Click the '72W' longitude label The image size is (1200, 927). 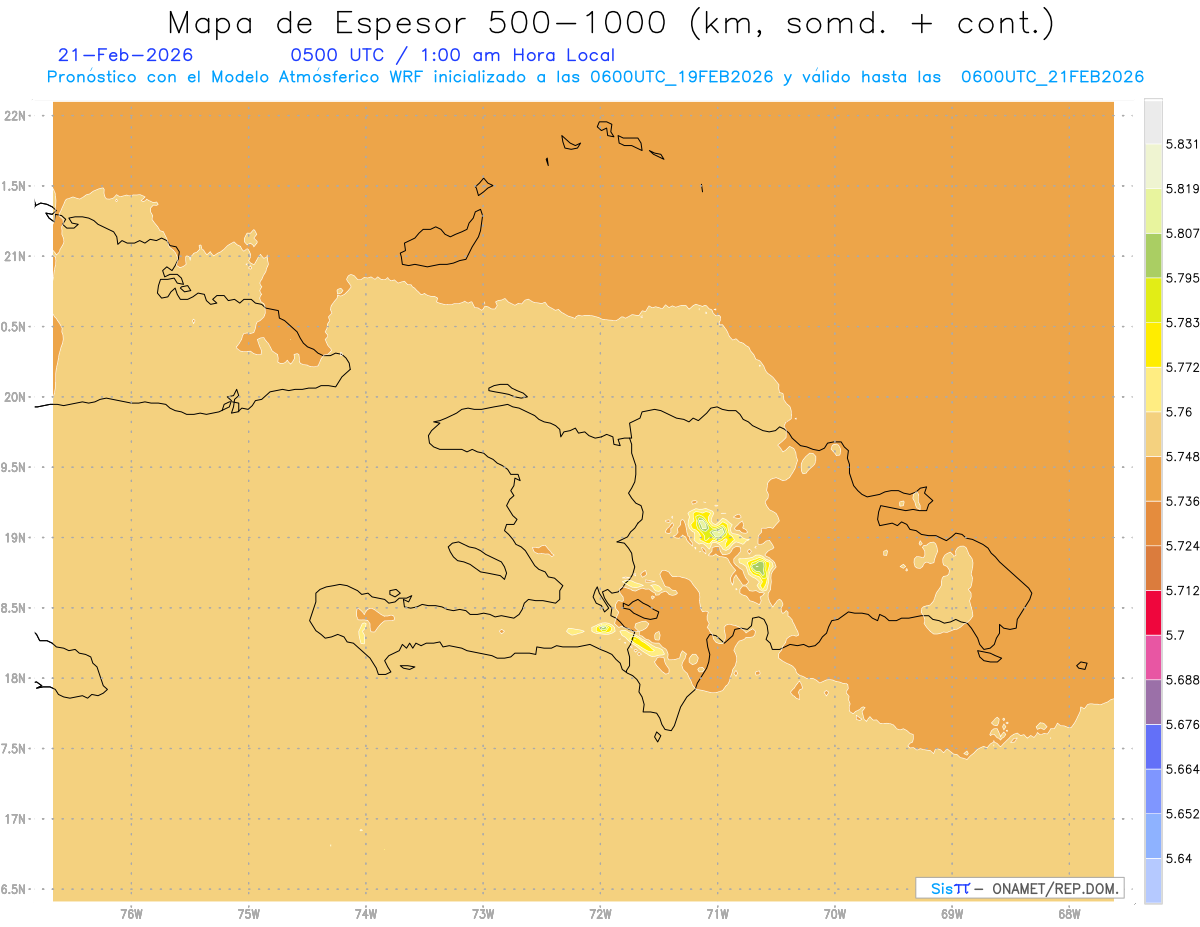click(600, 913)
